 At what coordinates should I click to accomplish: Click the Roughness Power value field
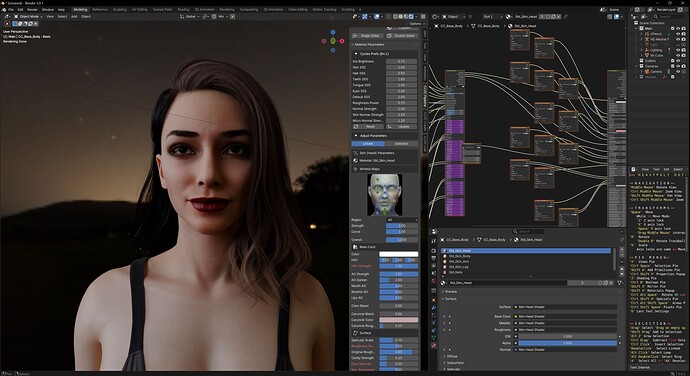coord(401,103)
